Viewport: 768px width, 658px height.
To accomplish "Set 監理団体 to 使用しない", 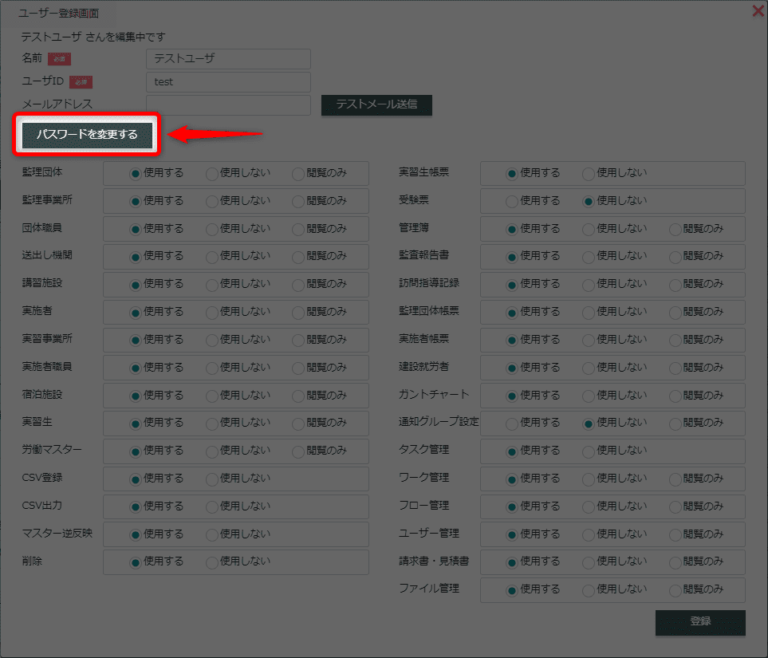I will (212, 173).
